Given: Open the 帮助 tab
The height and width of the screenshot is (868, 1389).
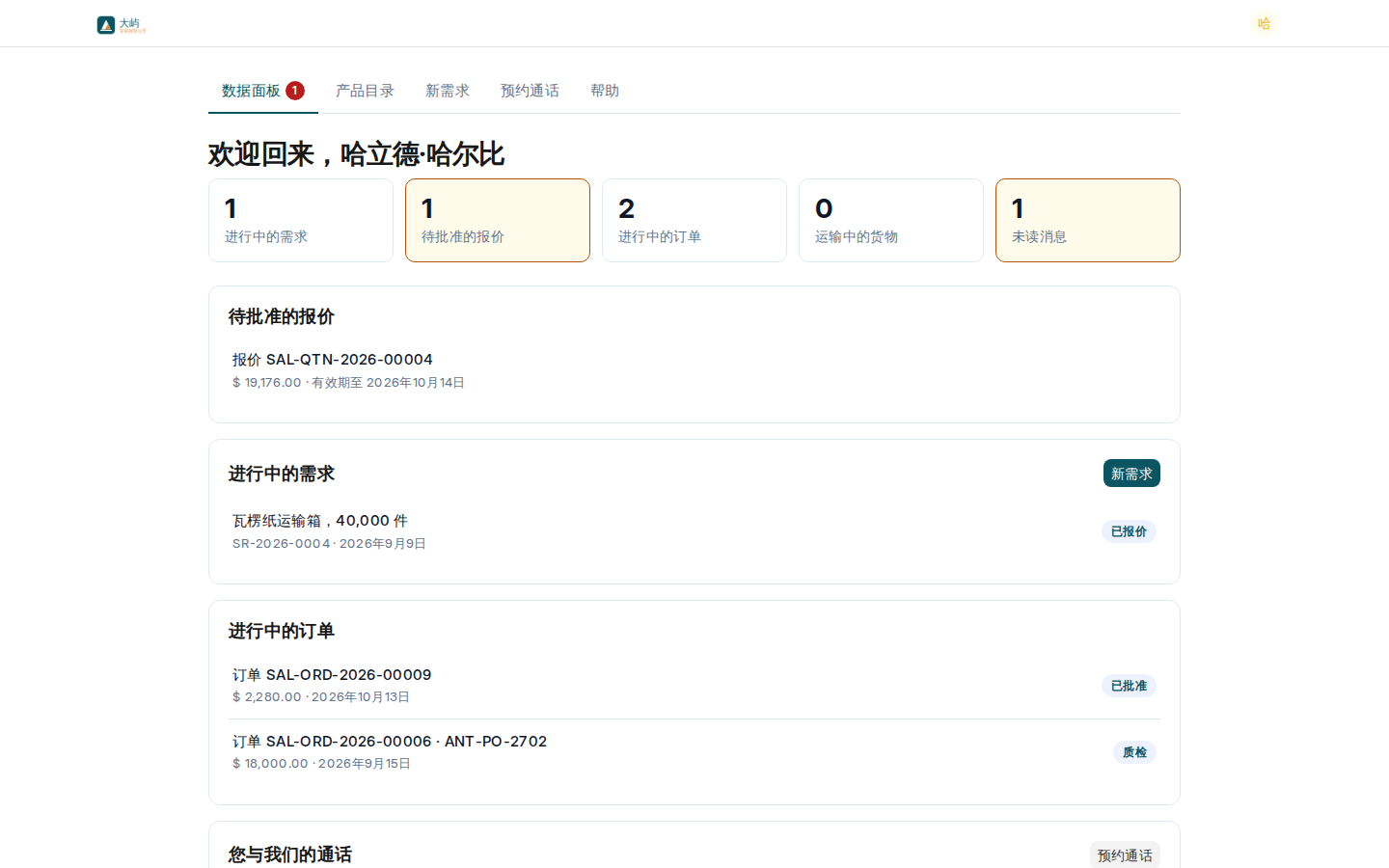Looking at the screenshot, I should tap(605, 91).
